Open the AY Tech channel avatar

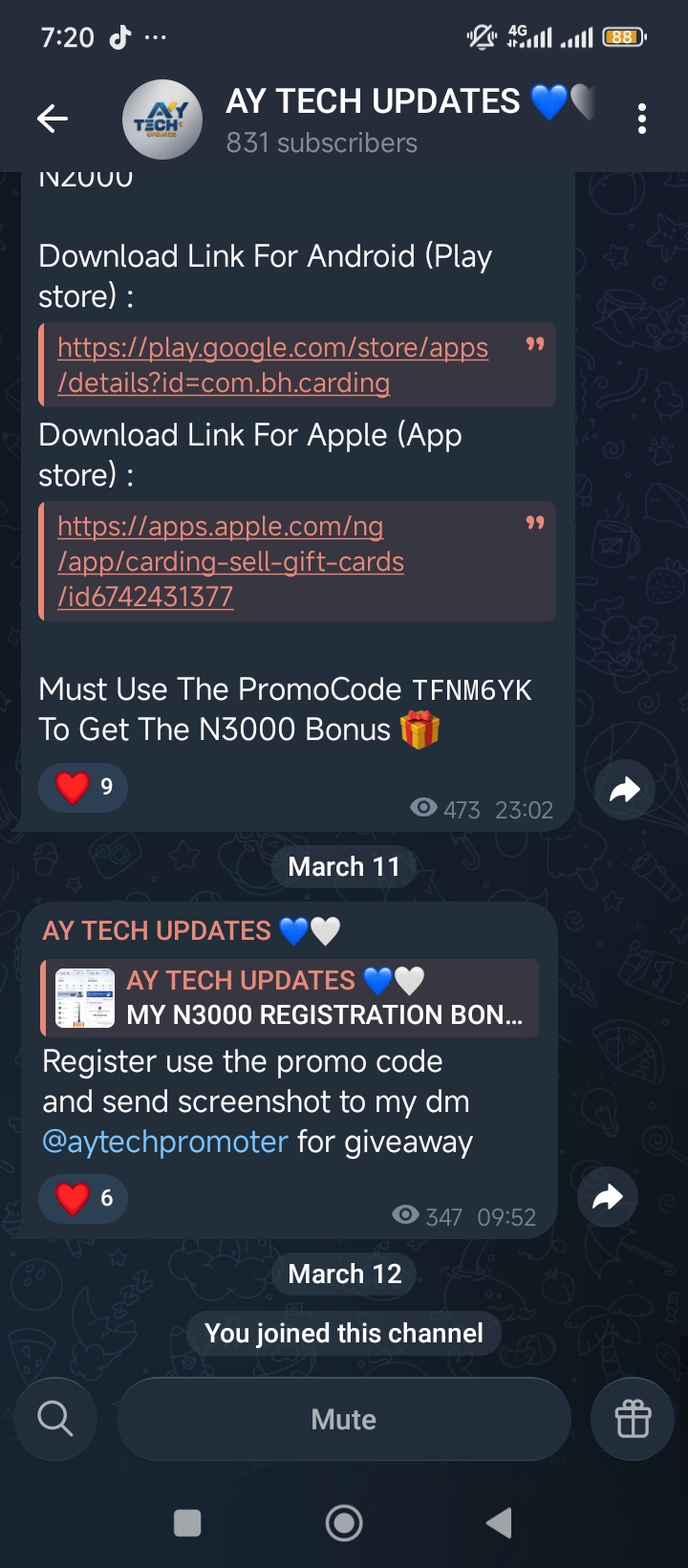(x=162, y=120)
